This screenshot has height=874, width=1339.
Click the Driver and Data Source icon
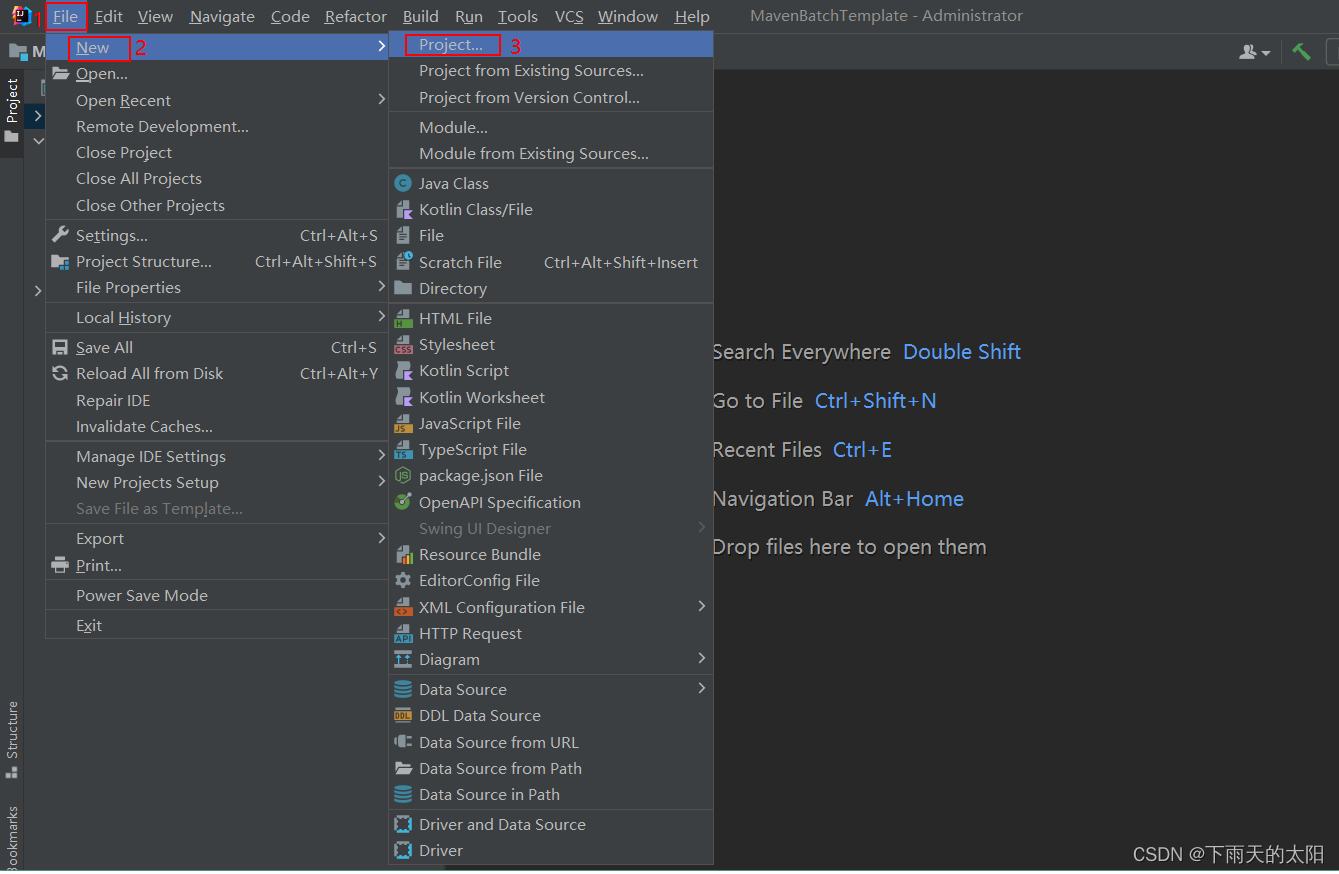pos(403,824)
